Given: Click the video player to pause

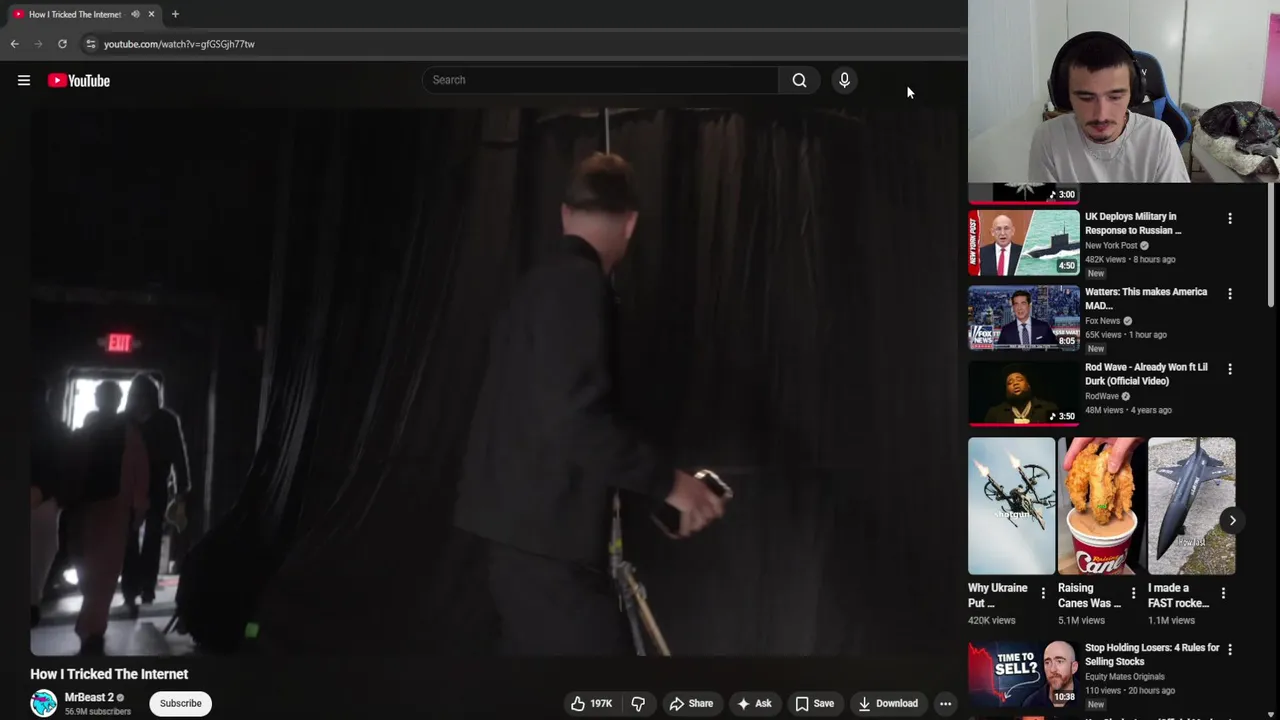Looking at the screenshot, I should [496, 382].
